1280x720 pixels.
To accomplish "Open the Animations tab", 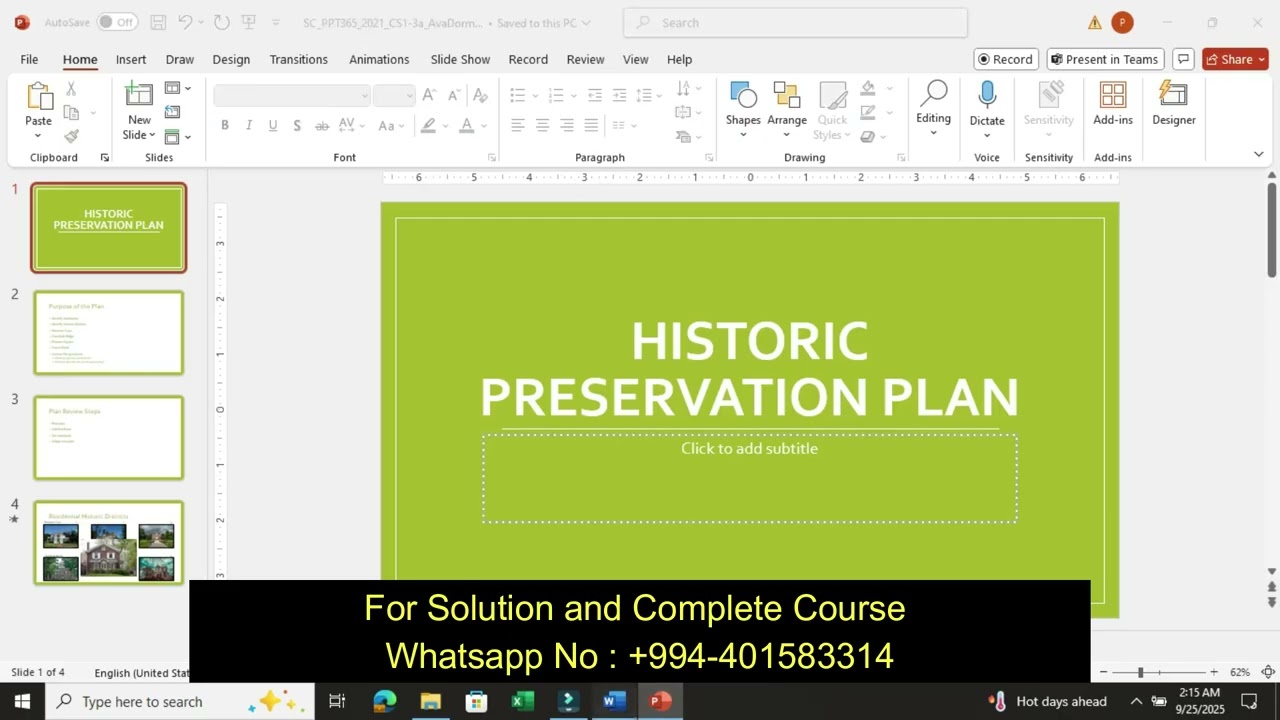I will click(x=379, y=59).
